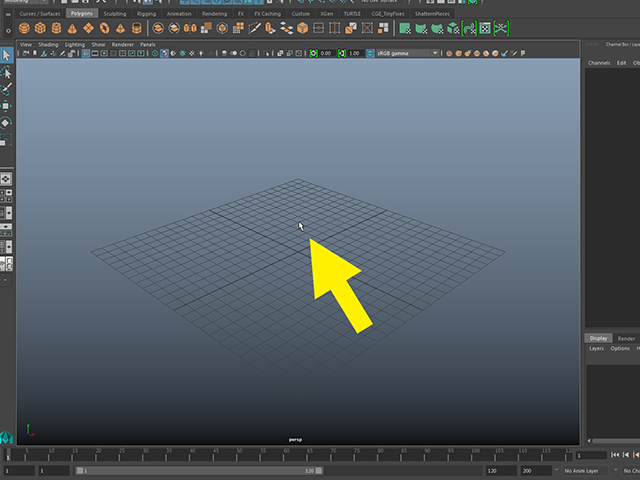Toggle wireframe shading in viewport
The height and width of the screenshot is (480, 640).
155,53
